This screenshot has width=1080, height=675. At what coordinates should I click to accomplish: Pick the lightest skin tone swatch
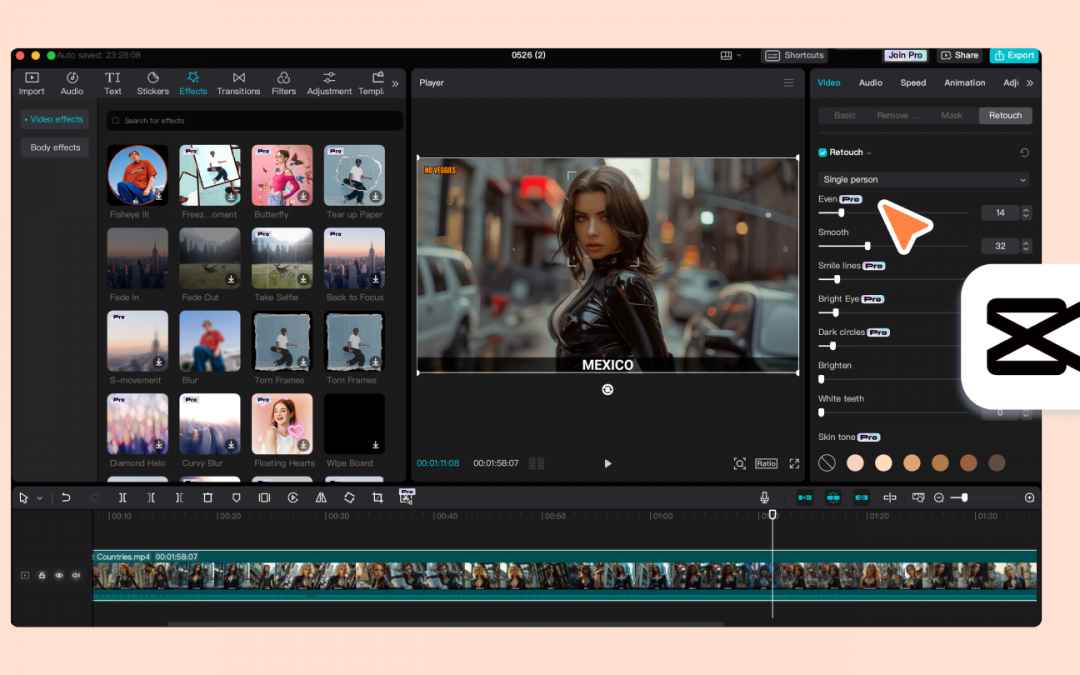click(x=855, y=463)
